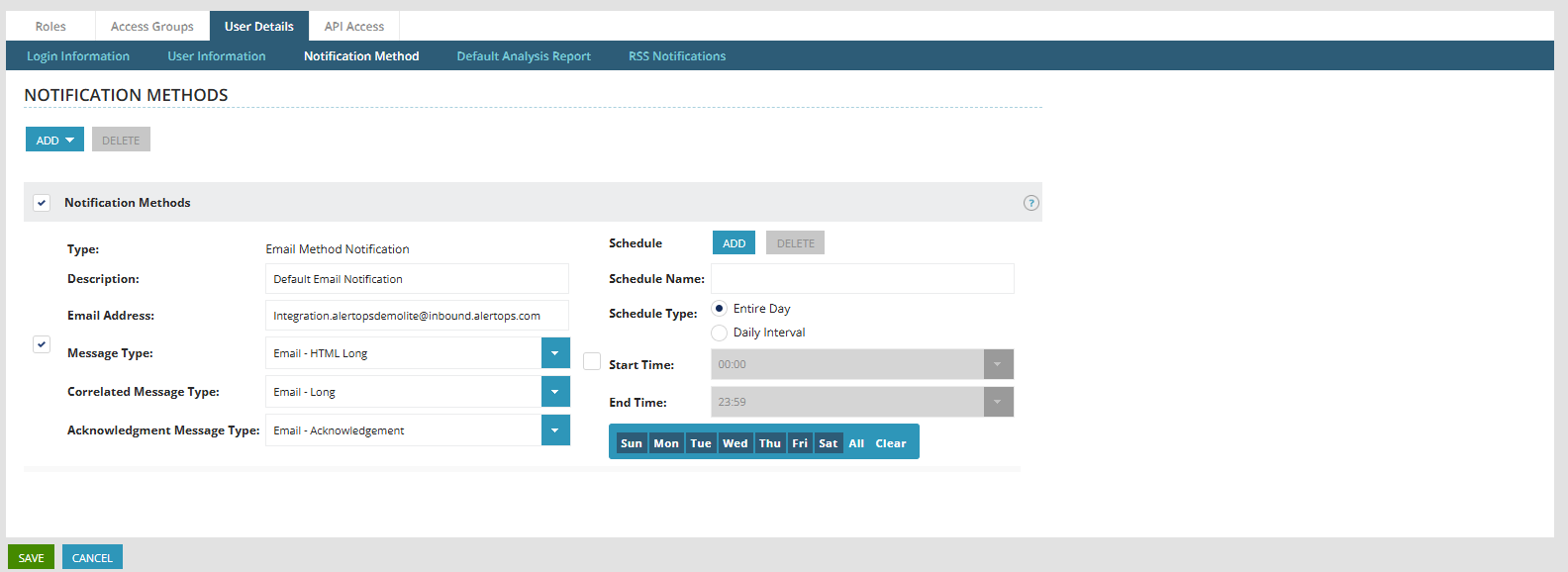
Task: Click the green SAVE button
Action: pyautogui.click(x=31, y=557)
